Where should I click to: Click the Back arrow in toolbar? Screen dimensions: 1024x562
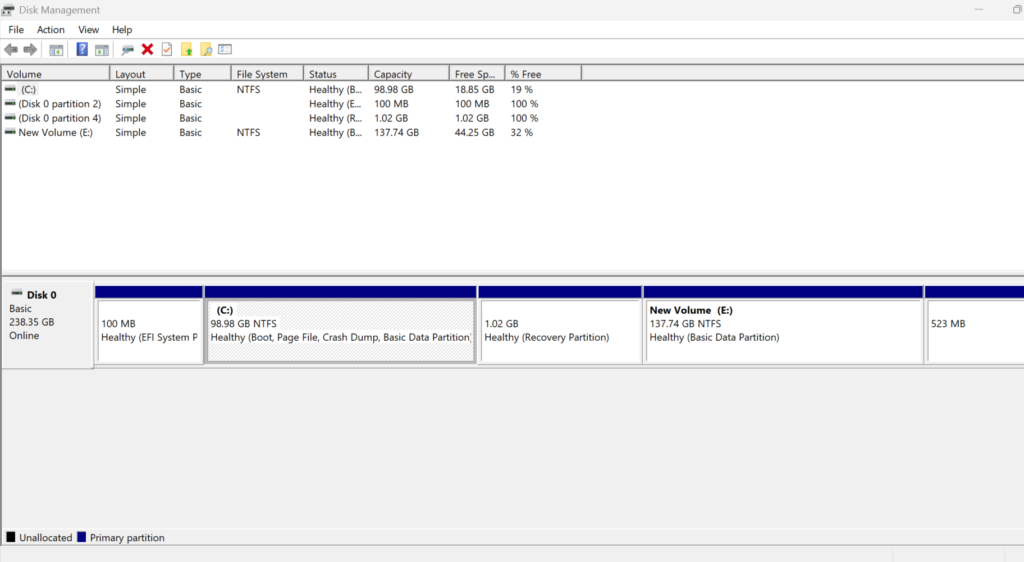coord(11,50)
